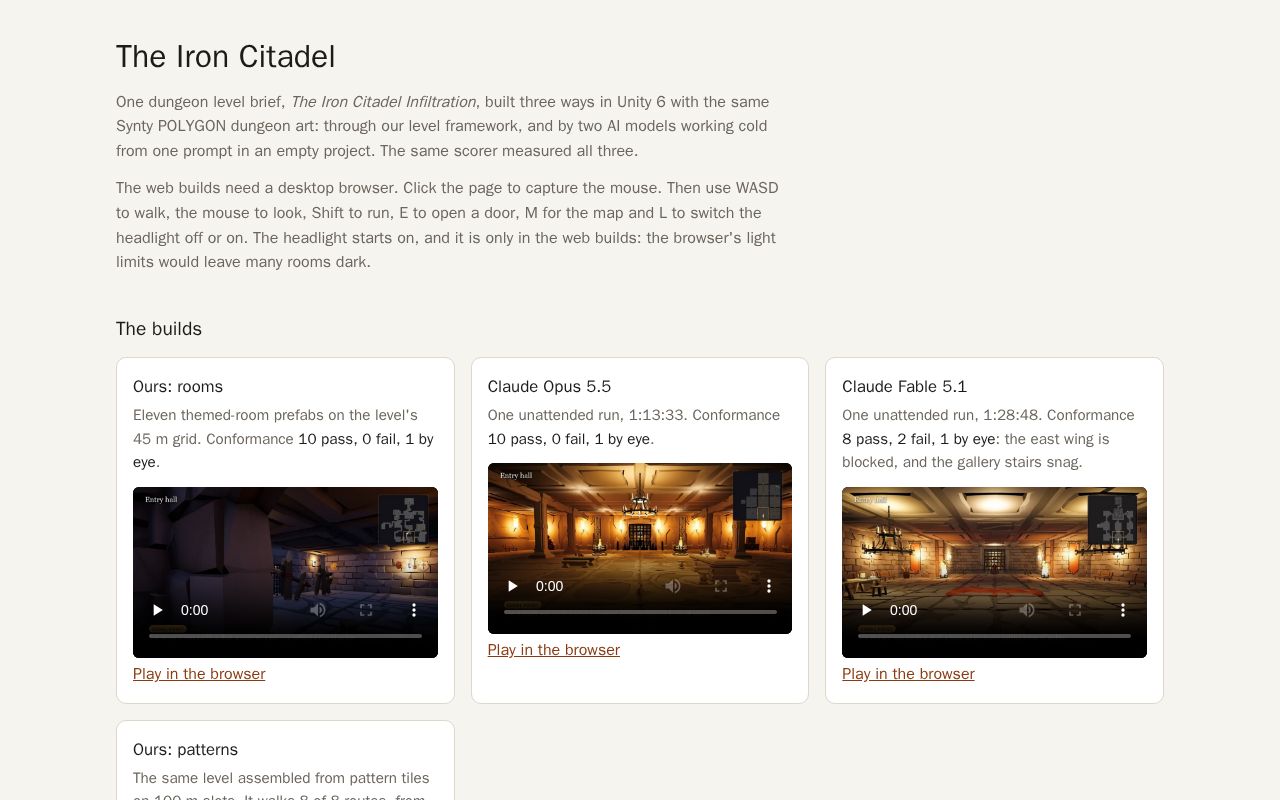
Task: Enter fullscreen on Claude Fable 5.1 video
Action: (1075, 610)
